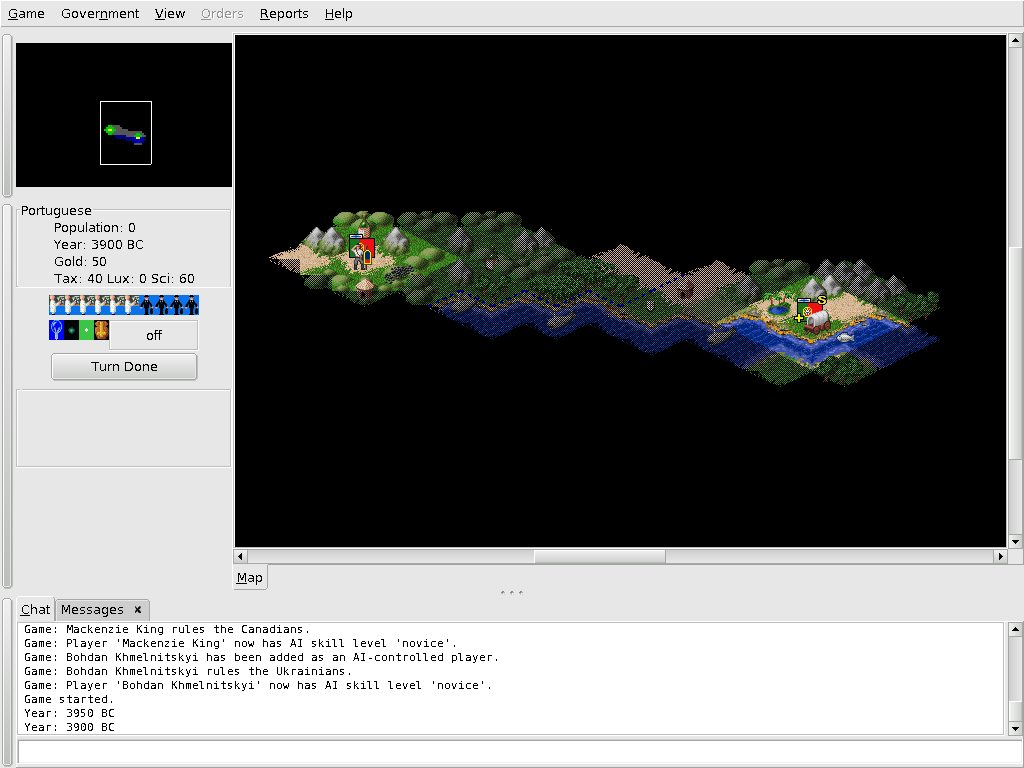Switch to the Messages tab
The height and width of the screenshot is (768, 1024).
coord(92,609)
